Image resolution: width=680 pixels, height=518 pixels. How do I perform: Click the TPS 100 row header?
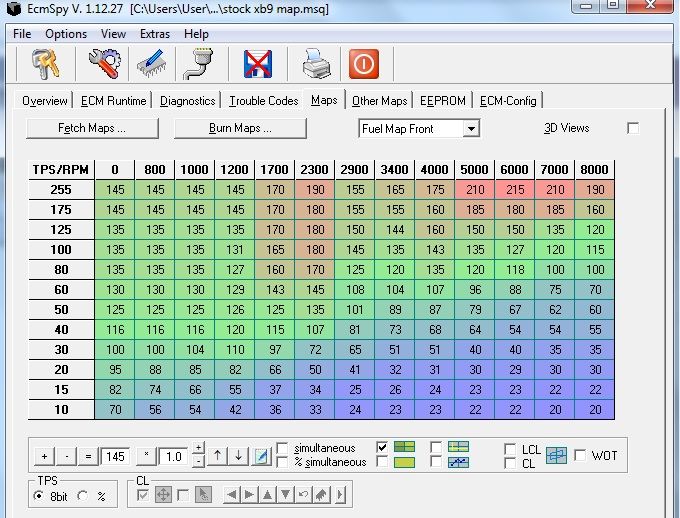pyautogui.click(x=61, y=249)
